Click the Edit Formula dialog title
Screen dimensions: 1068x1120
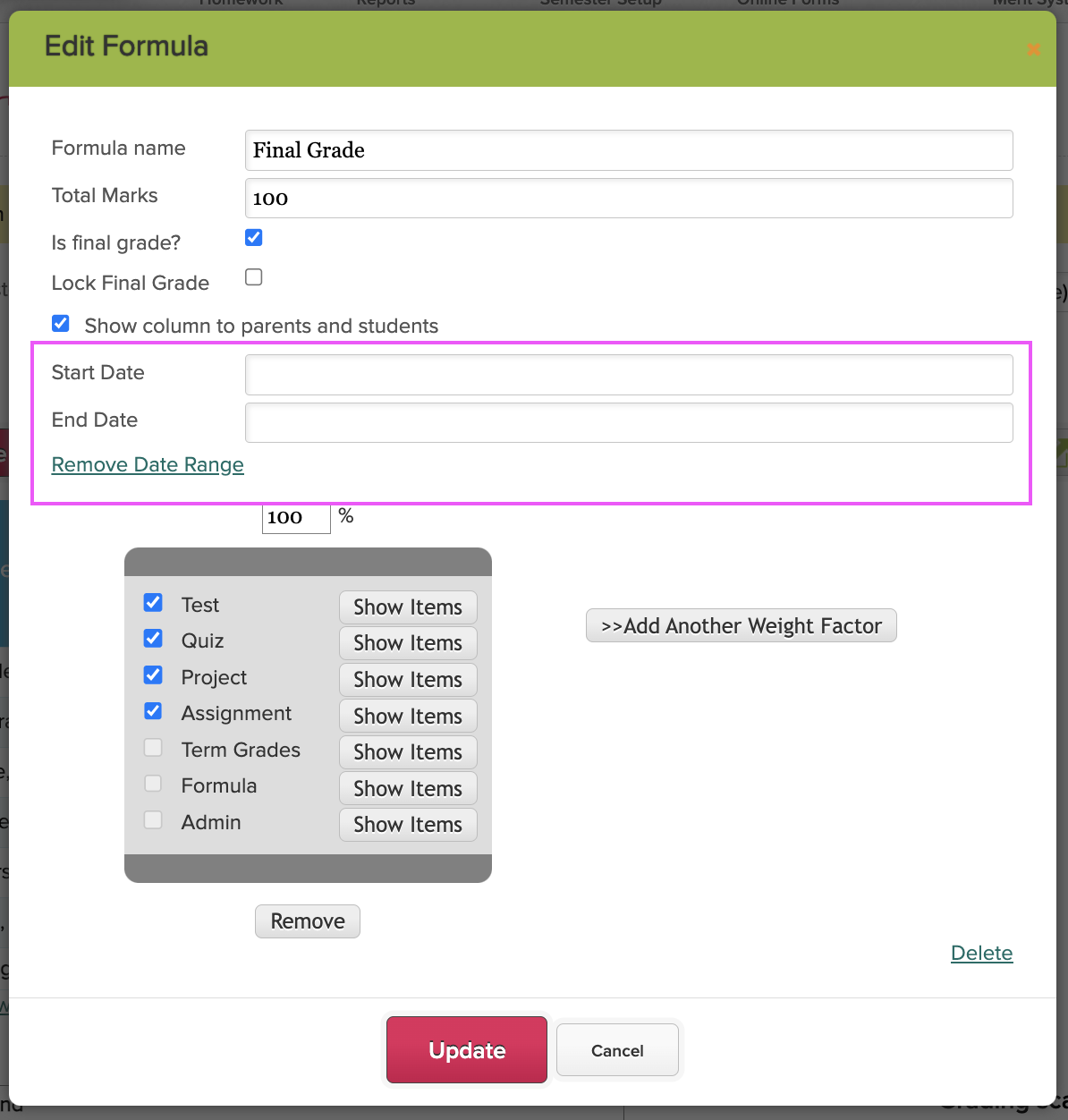[x=126, y=47]
